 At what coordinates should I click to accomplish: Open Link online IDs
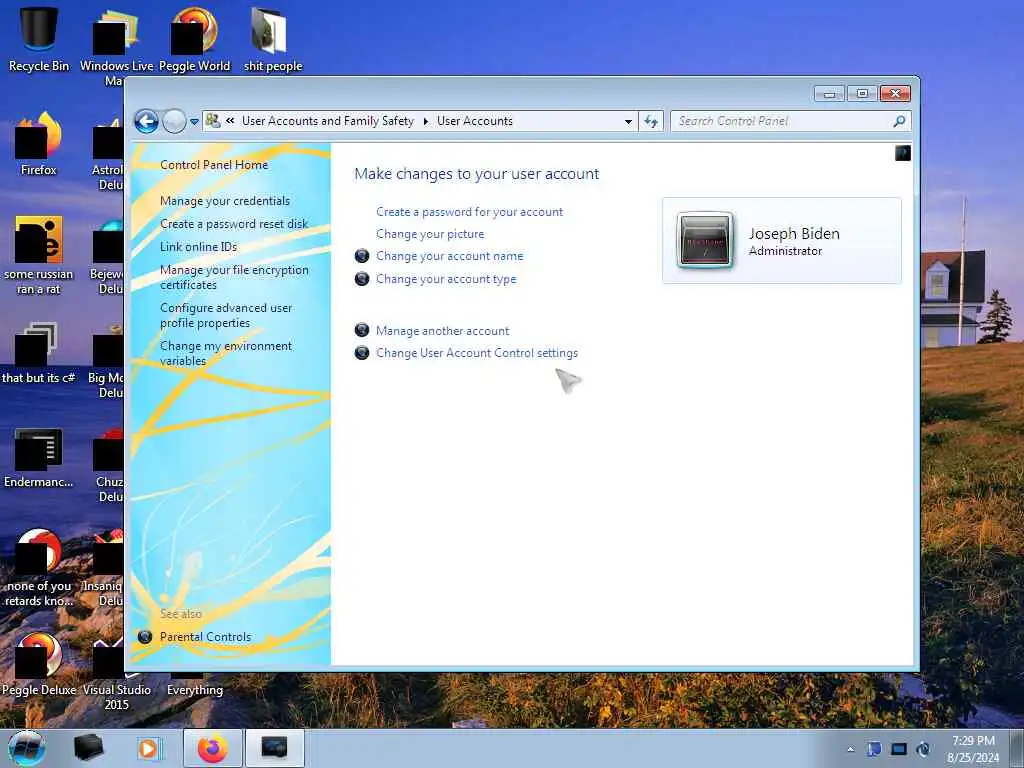click(x=199, y=246)
